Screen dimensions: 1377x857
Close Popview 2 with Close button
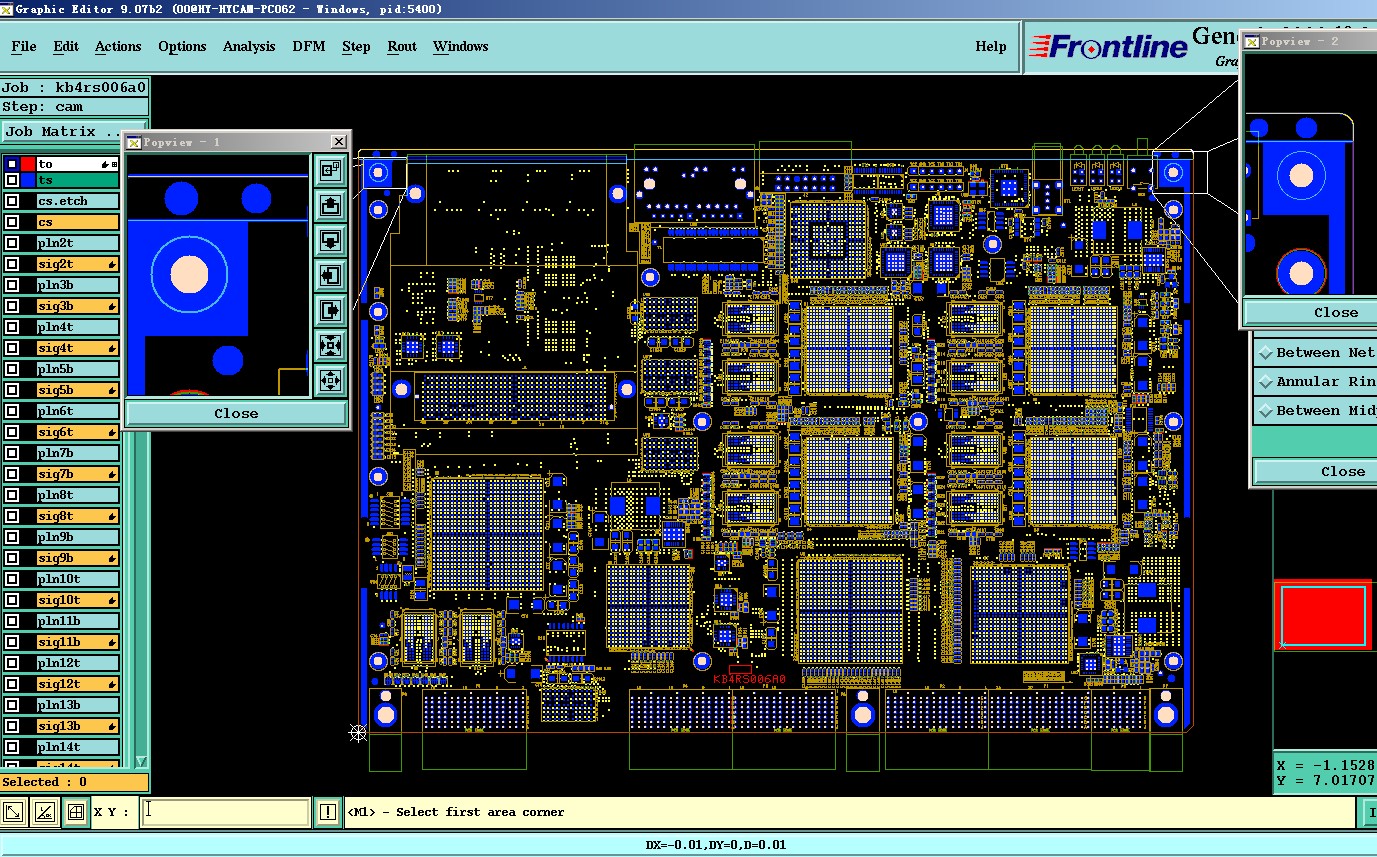pyautogui.click(x=1311, y=312)
